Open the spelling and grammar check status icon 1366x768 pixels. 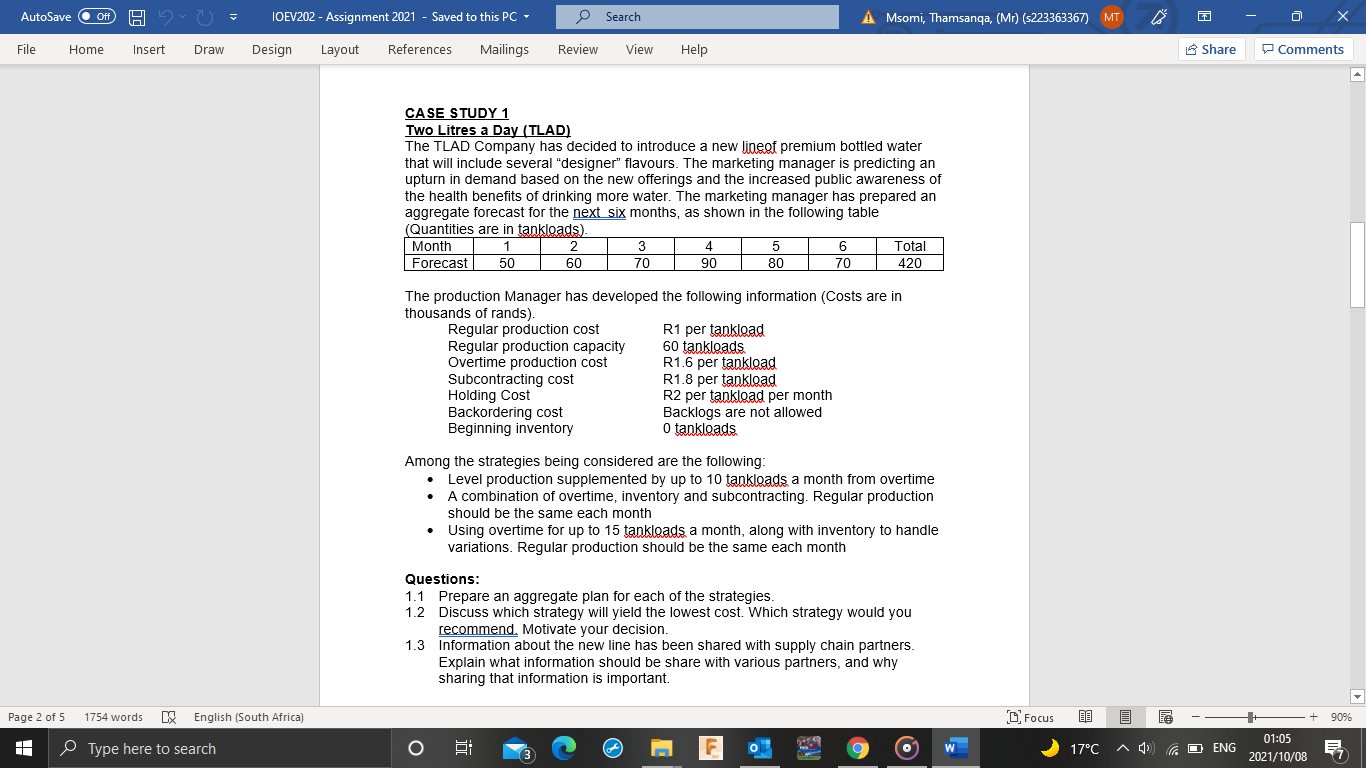click(x=168, y=717)
